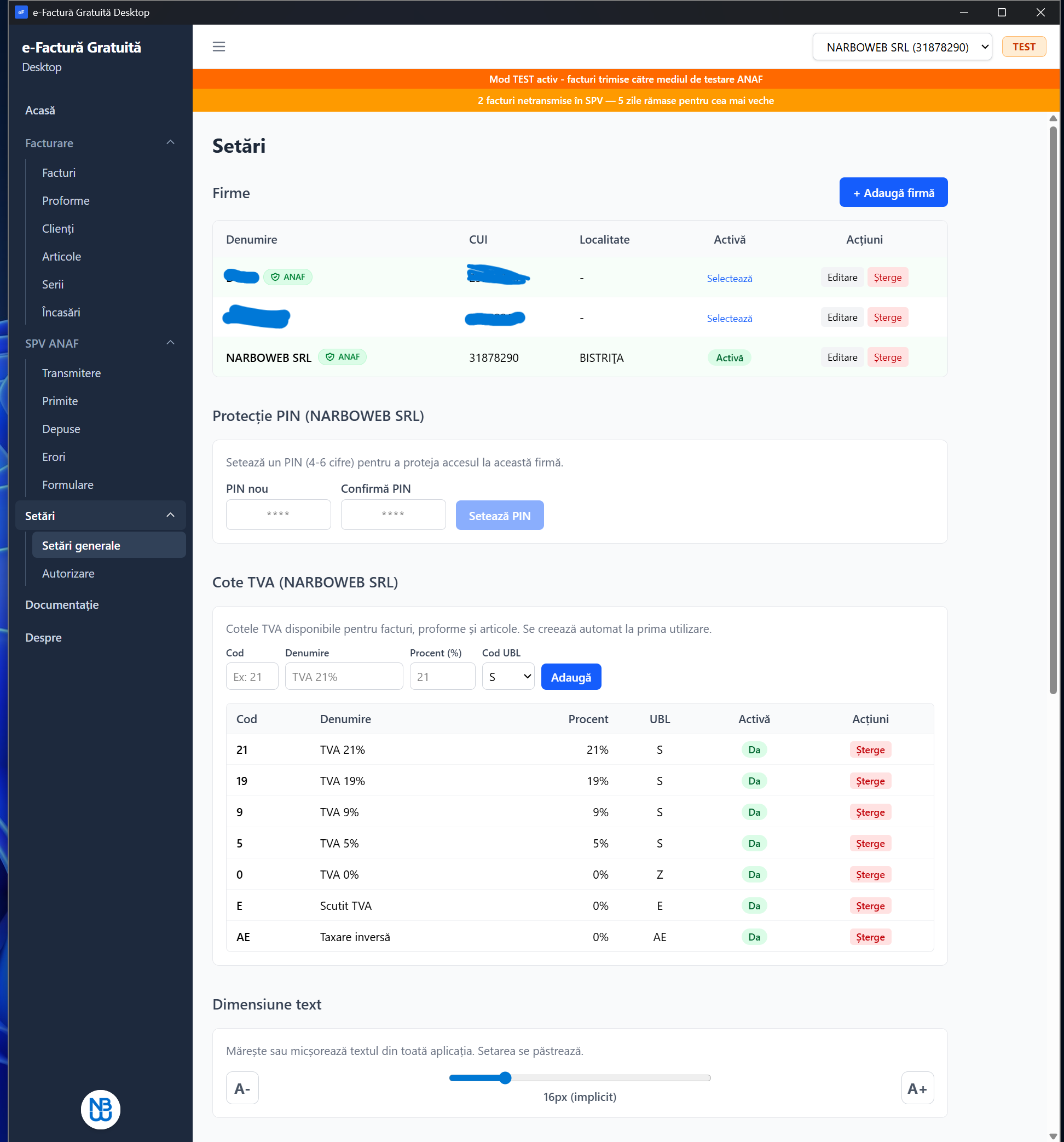This screenshot has width=1064, height=1142.
Task: Go to Autorizare settings page
Action: tap(68, 573)
